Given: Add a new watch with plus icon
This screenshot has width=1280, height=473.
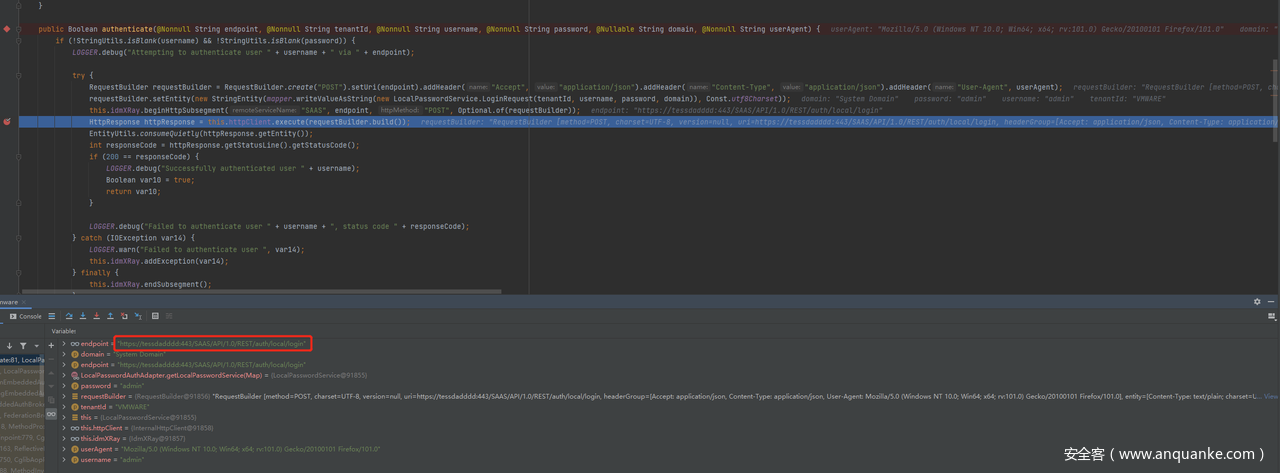Looking at the screenshot, I should pos(52,345).
